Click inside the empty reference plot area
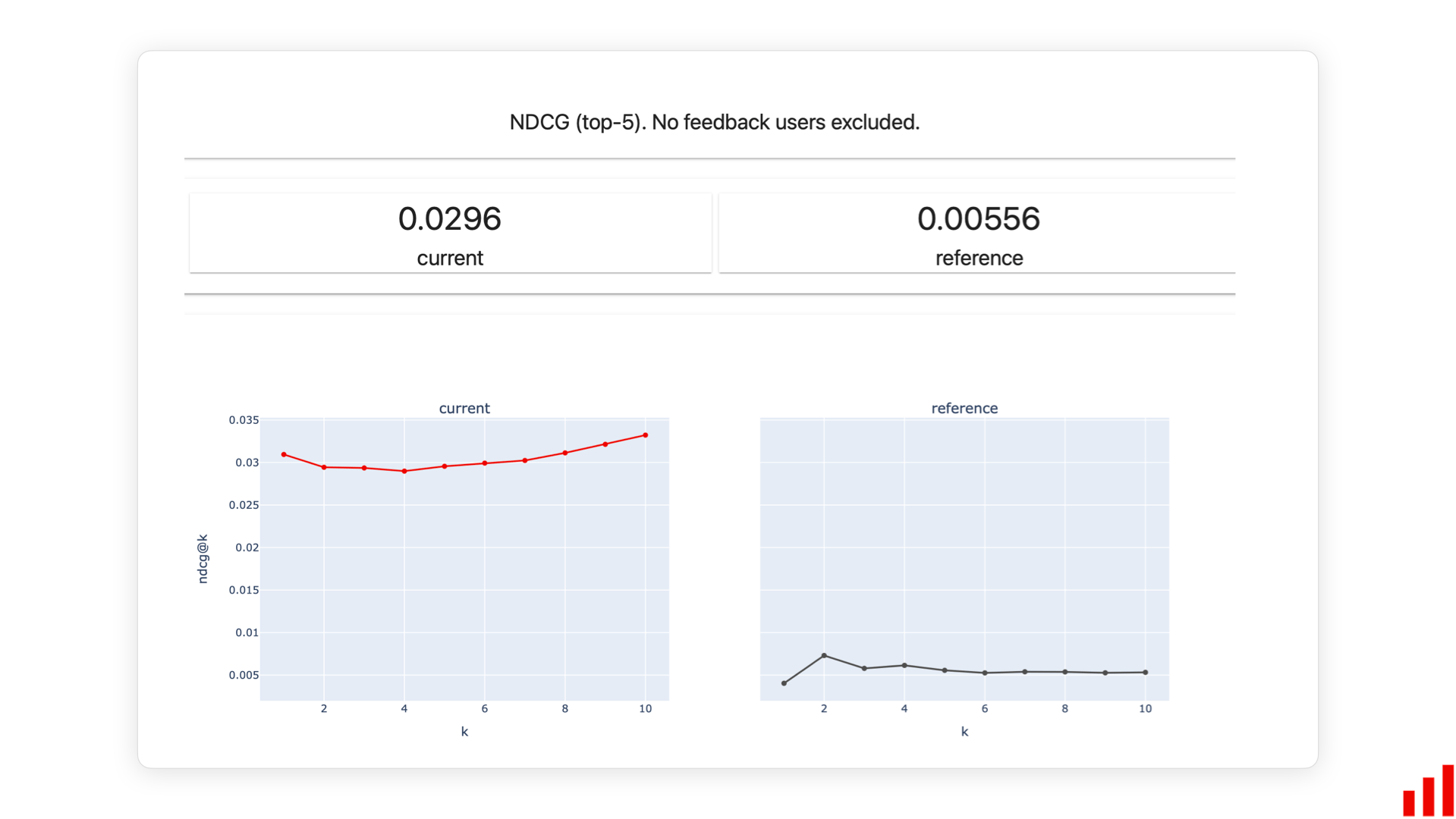This screenshot has width=1456, height=819. pyautogui.click(x=964, y=531)
